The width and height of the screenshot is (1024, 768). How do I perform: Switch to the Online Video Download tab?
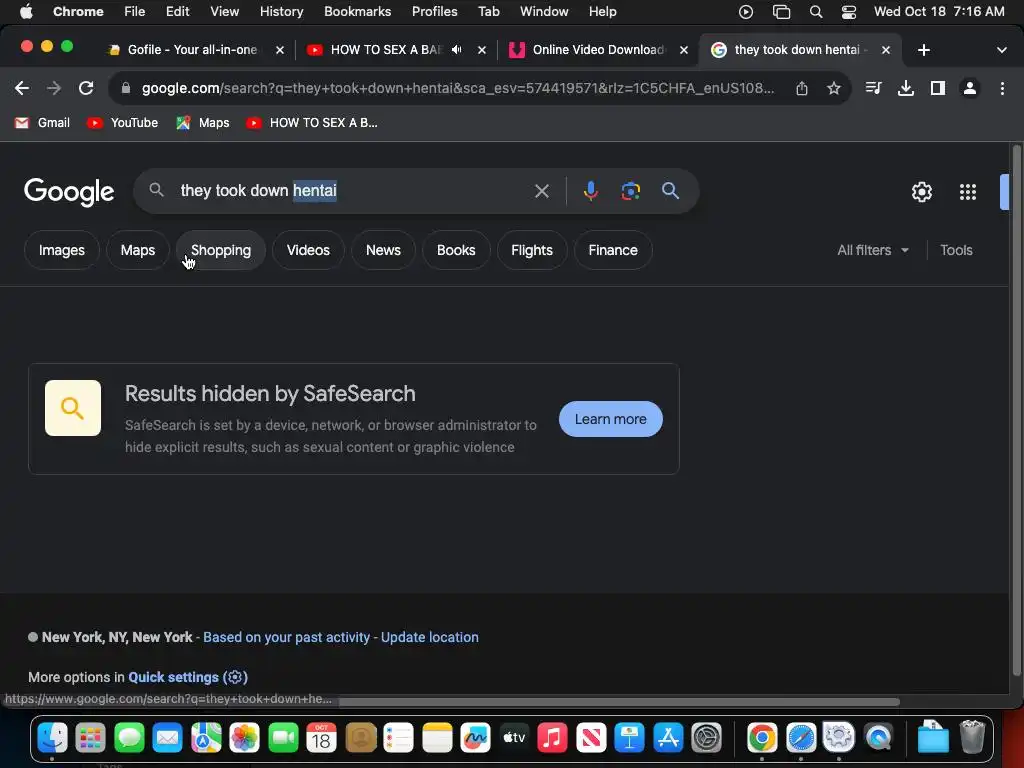598,50
